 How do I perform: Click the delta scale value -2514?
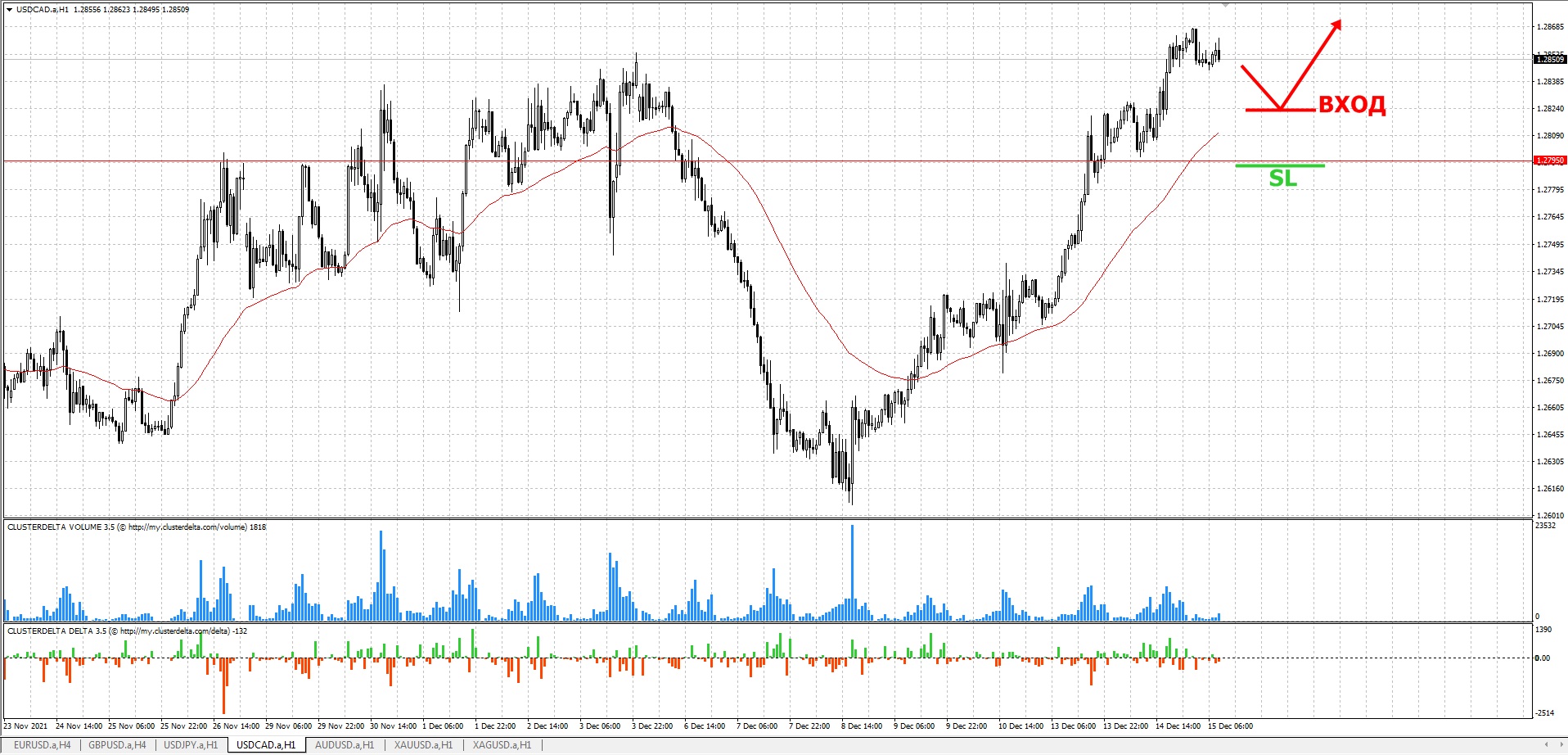1543,713
